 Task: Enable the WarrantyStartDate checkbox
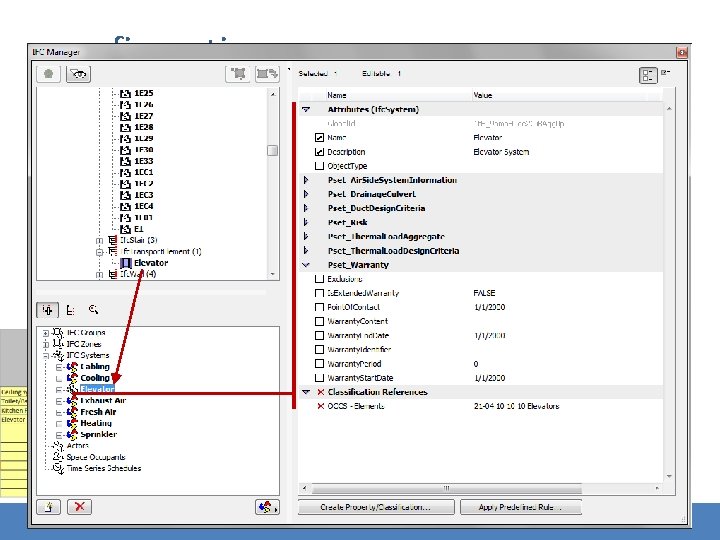click(x=320, y=378)
